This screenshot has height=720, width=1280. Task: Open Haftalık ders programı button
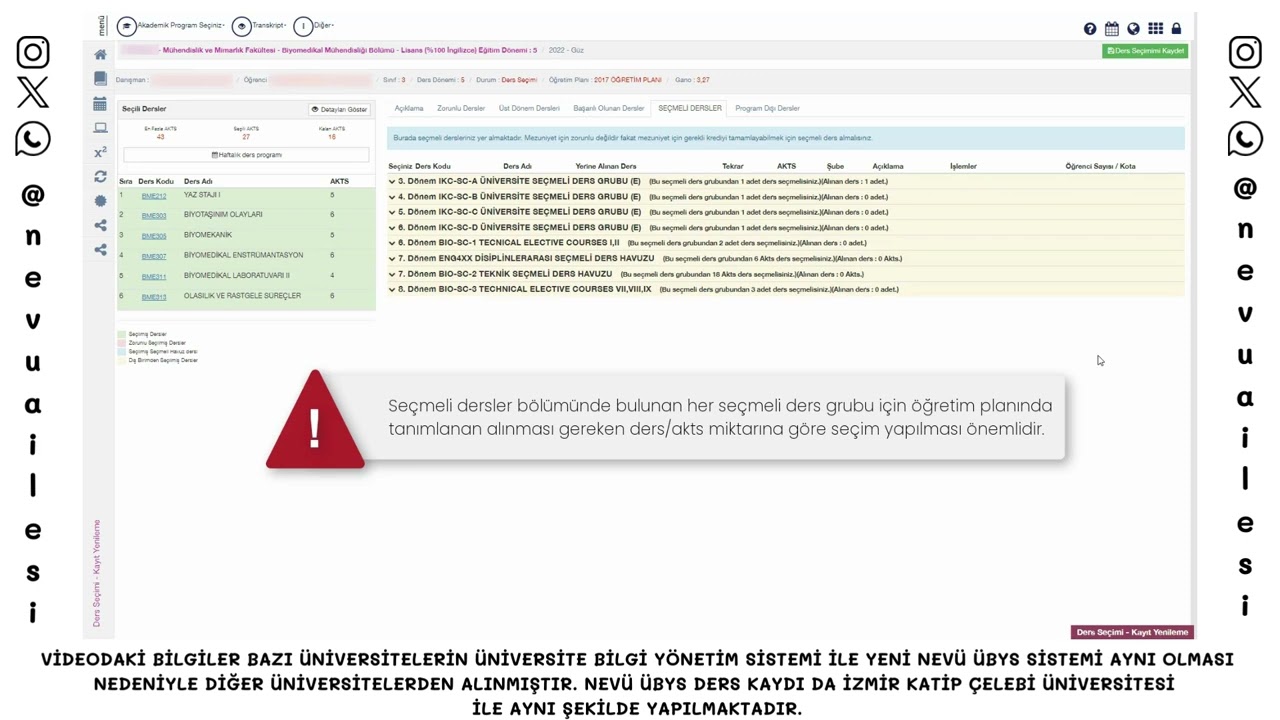tap(246, 155)
